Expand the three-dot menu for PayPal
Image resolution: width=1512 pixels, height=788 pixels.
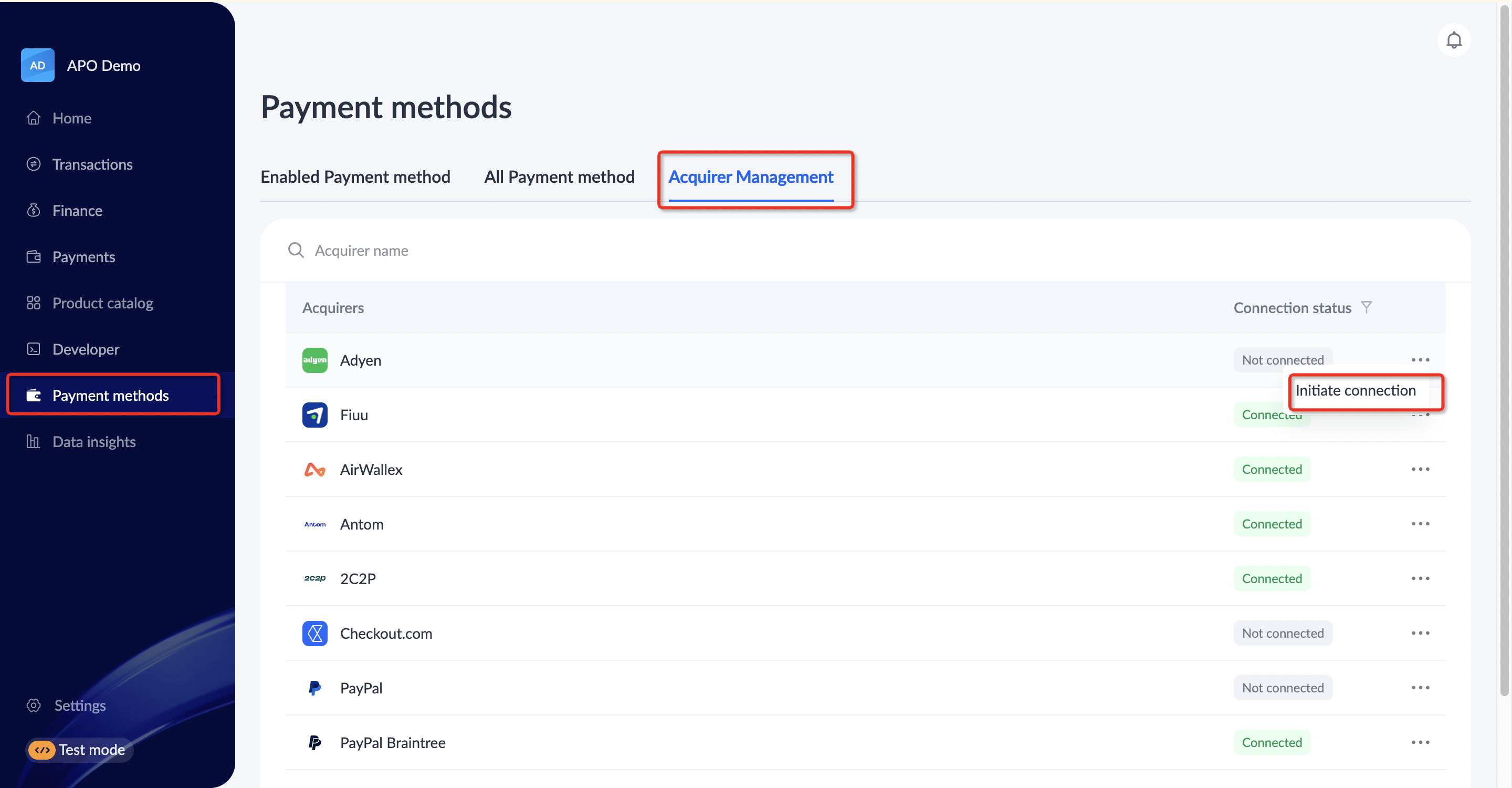1420,688
